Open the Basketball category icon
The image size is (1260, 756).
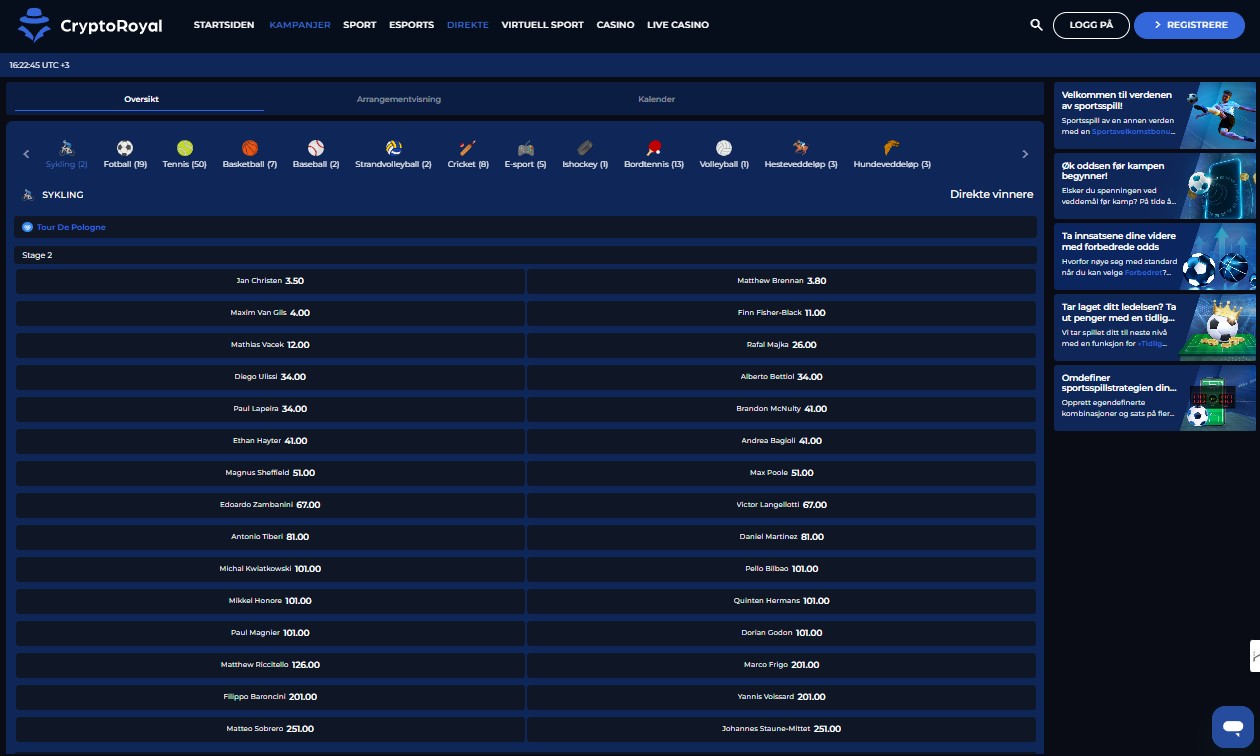[250, 148]
